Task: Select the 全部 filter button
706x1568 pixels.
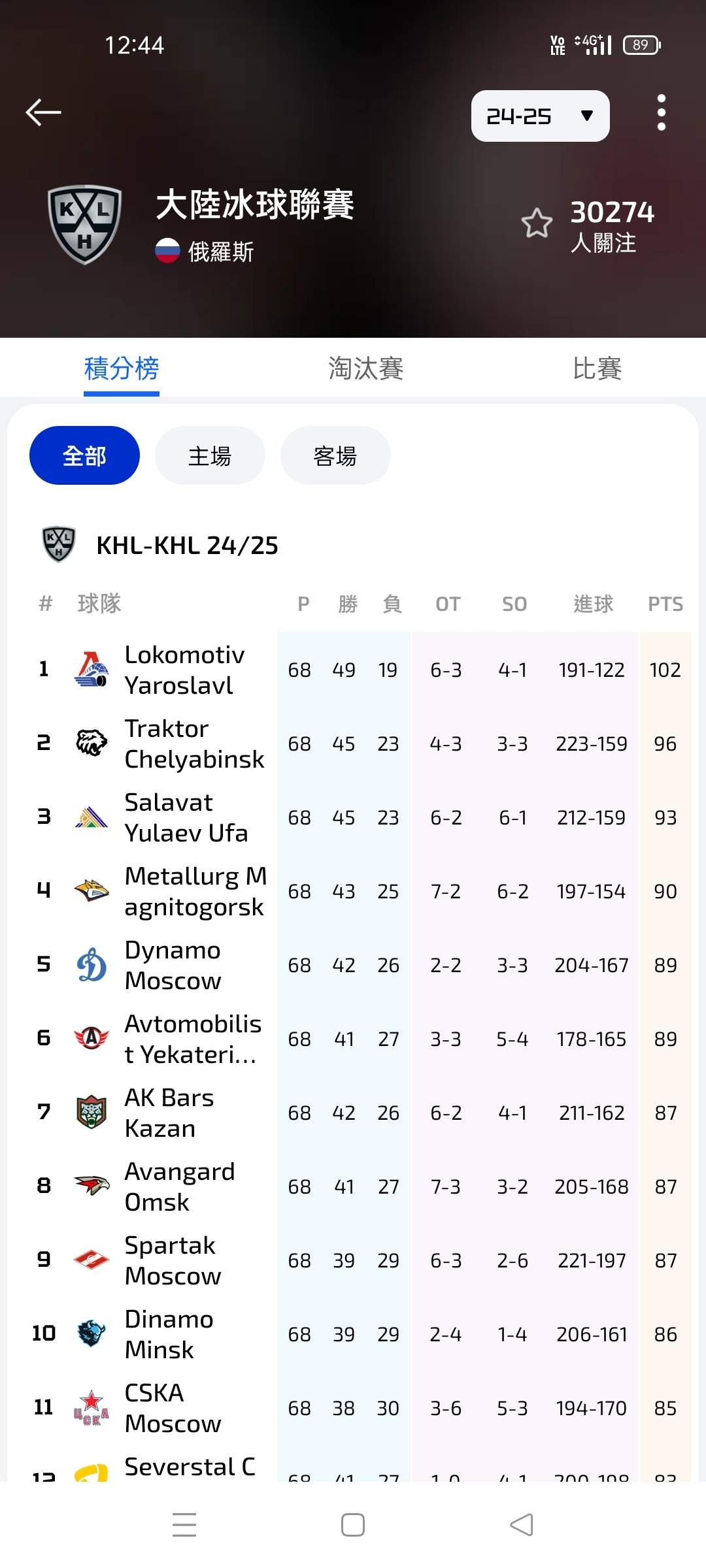Action: (84, 455)
